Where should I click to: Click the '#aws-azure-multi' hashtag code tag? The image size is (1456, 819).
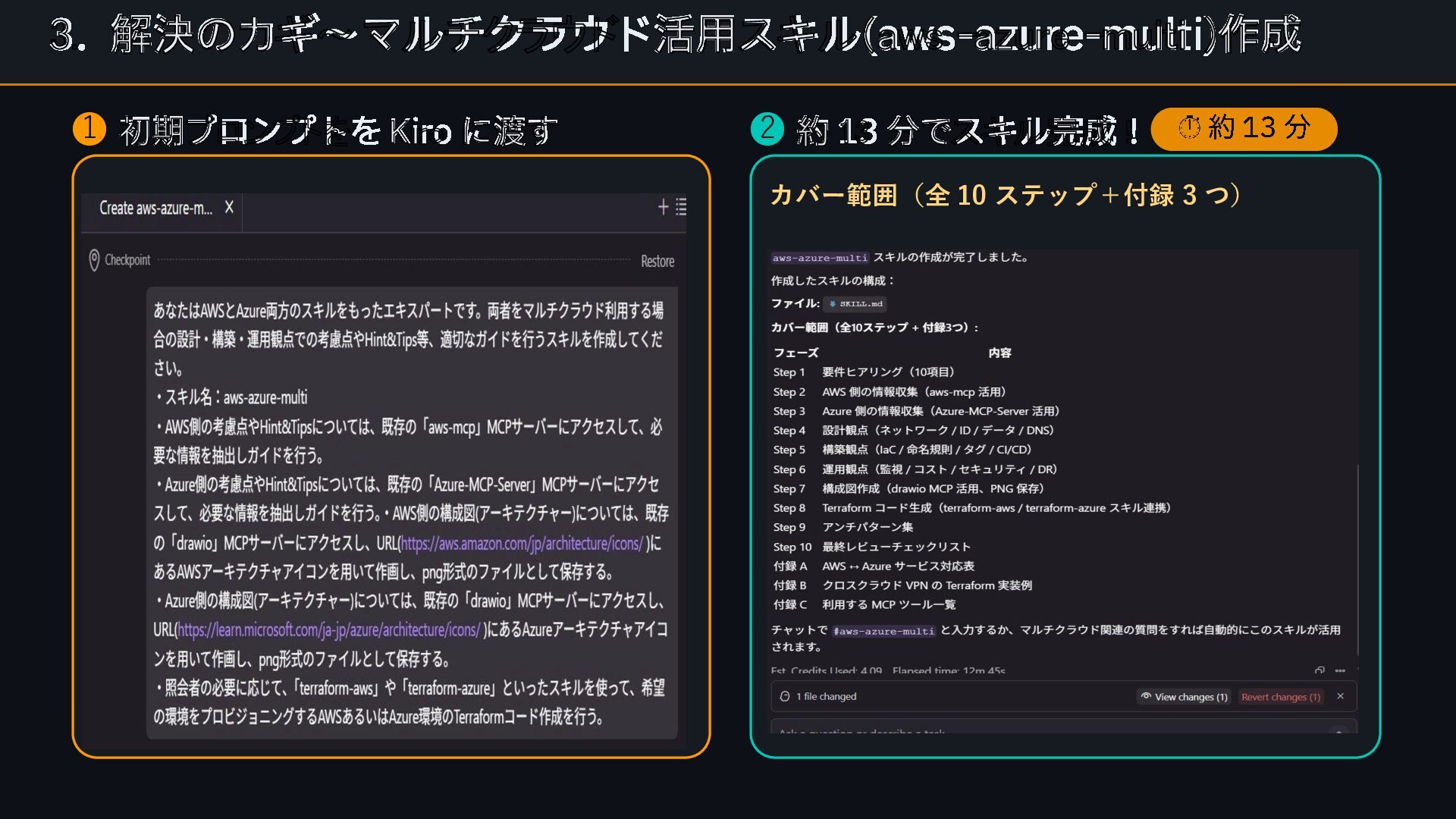tap(883, 631)
